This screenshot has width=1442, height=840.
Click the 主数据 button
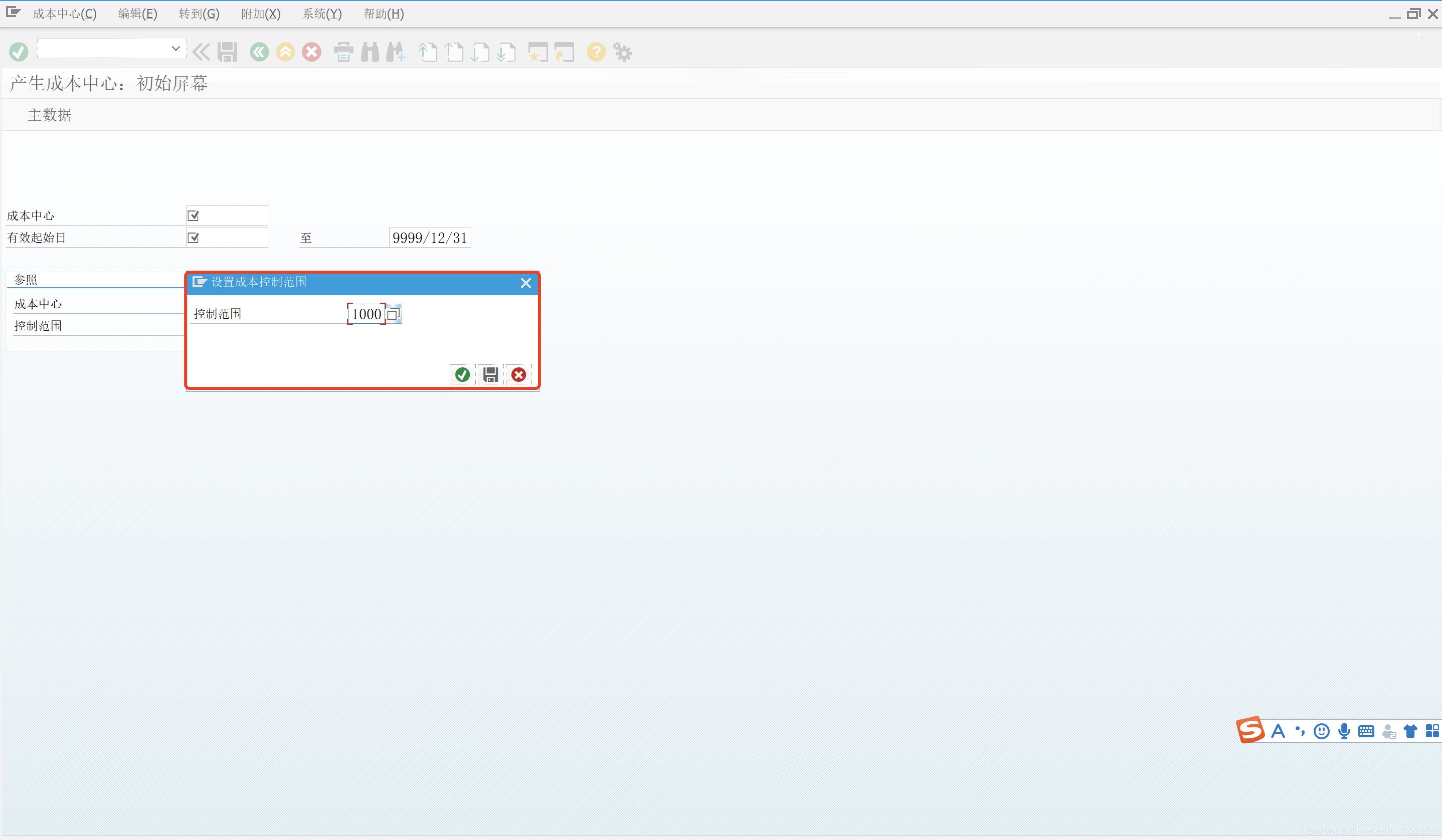(x=50, y=115)
